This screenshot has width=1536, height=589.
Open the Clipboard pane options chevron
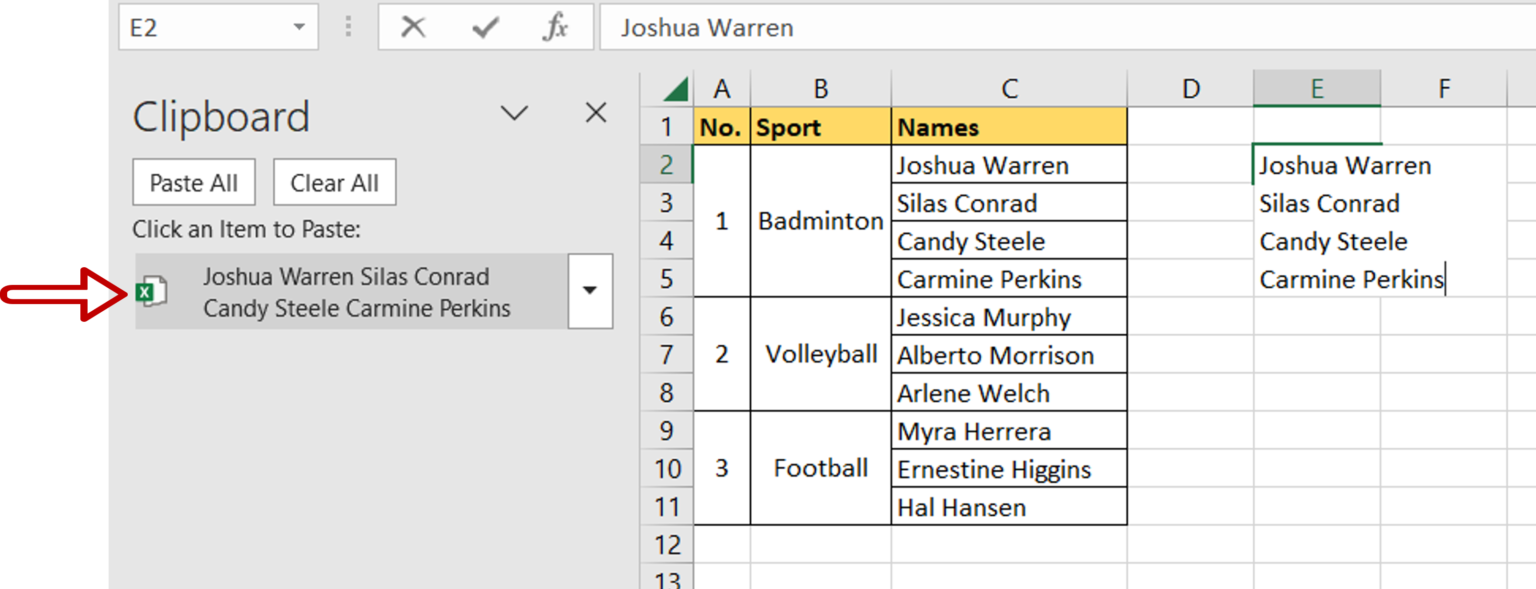pos(514,113)
